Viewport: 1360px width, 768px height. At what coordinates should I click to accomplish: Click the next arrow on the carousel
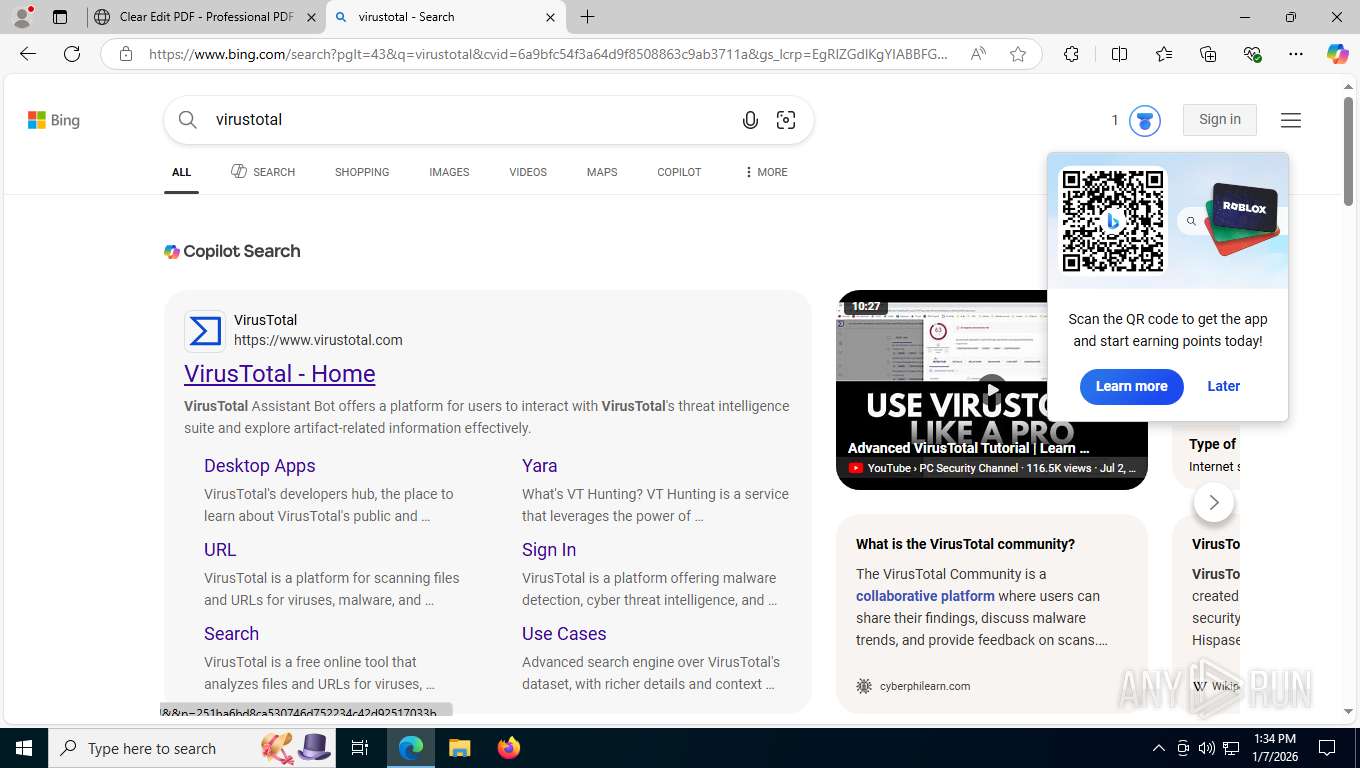[x=1214, y=502]
